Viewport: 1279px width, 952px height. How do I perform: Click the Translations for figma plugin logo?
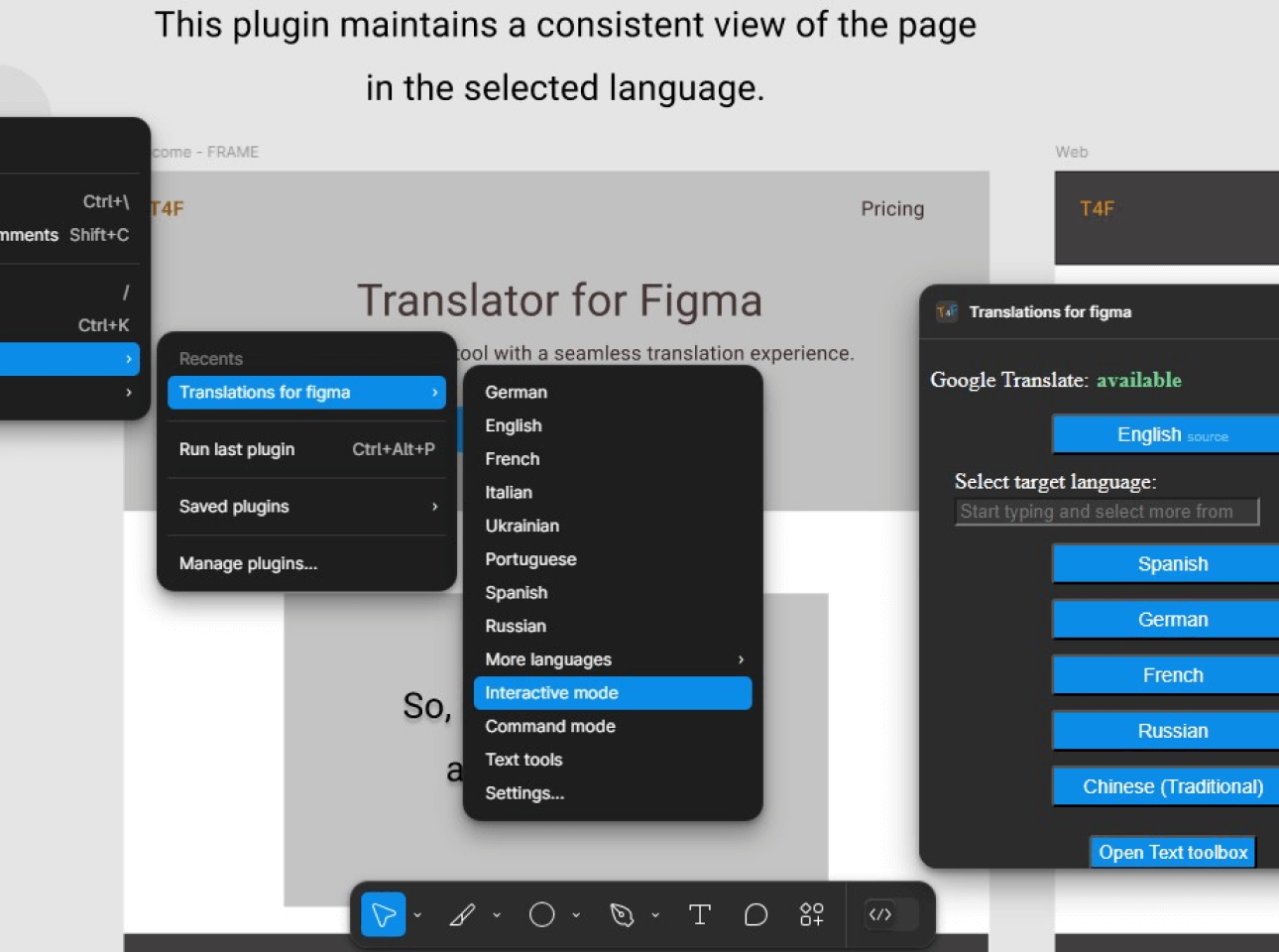coord(947,312)
